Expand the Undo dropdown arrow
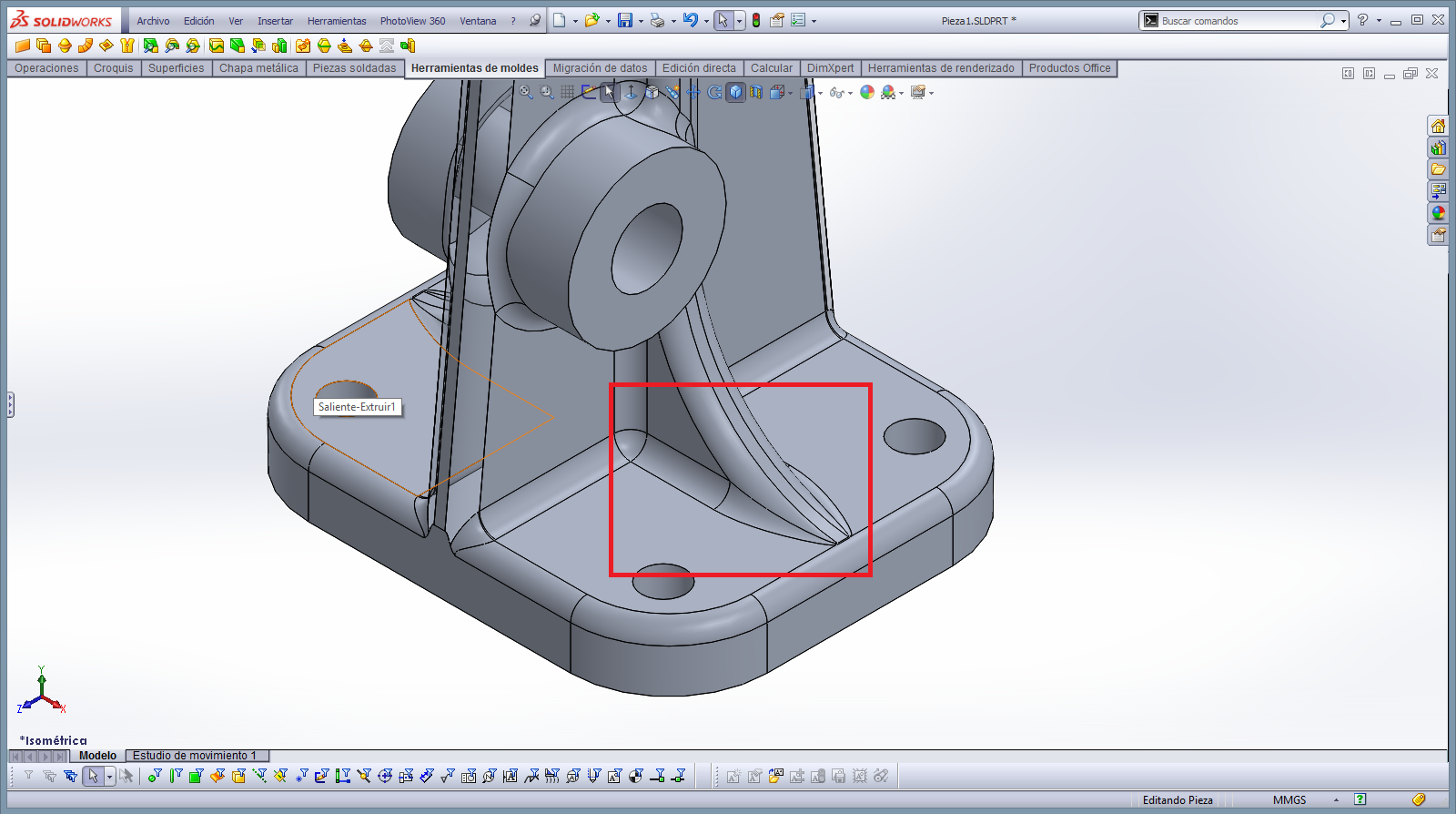The height and width of the screenshot is (814, 1456). click(x=706, y=21)
